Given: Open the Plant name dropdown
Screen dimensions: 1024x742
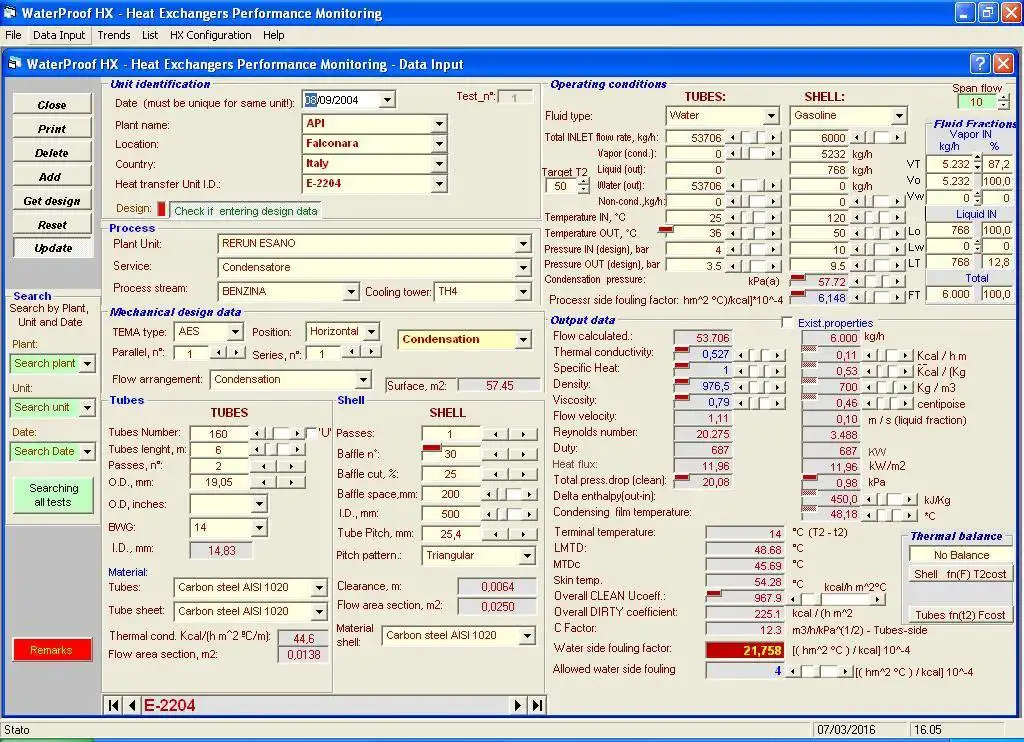Looking at the screenshot, I should click(x=438, y=125).
